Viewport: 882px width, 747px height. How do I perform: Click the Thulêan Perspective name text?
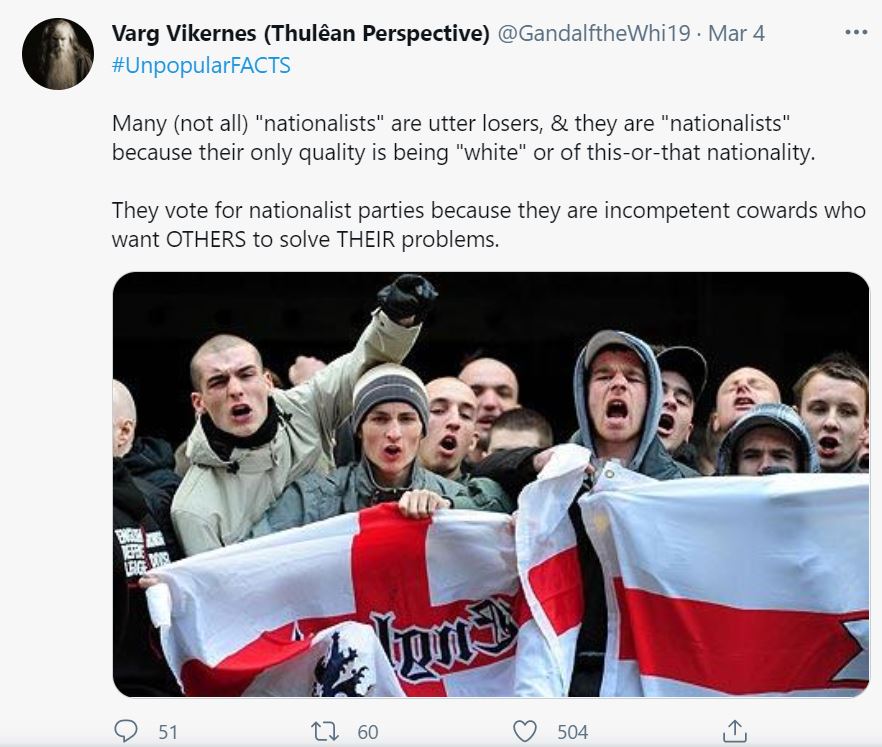[x=376, y=33]
